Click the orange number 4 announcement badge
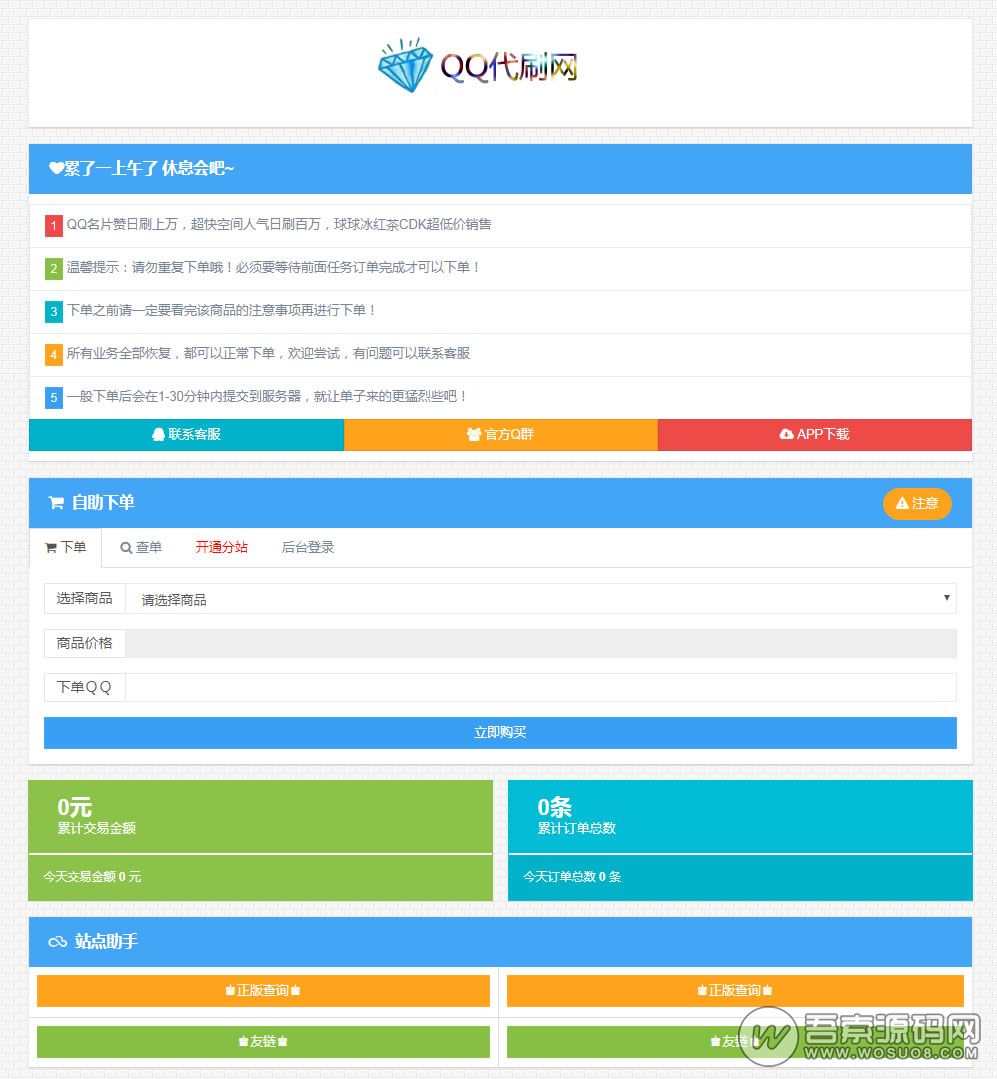 pos(54,355)
